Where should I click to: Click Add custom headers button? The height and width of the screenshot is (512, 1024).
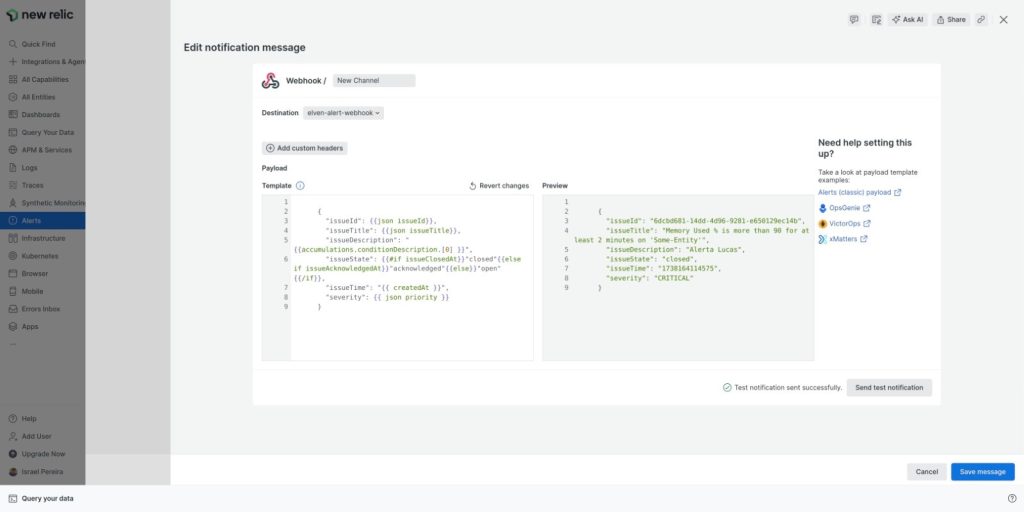pos(305,148)
